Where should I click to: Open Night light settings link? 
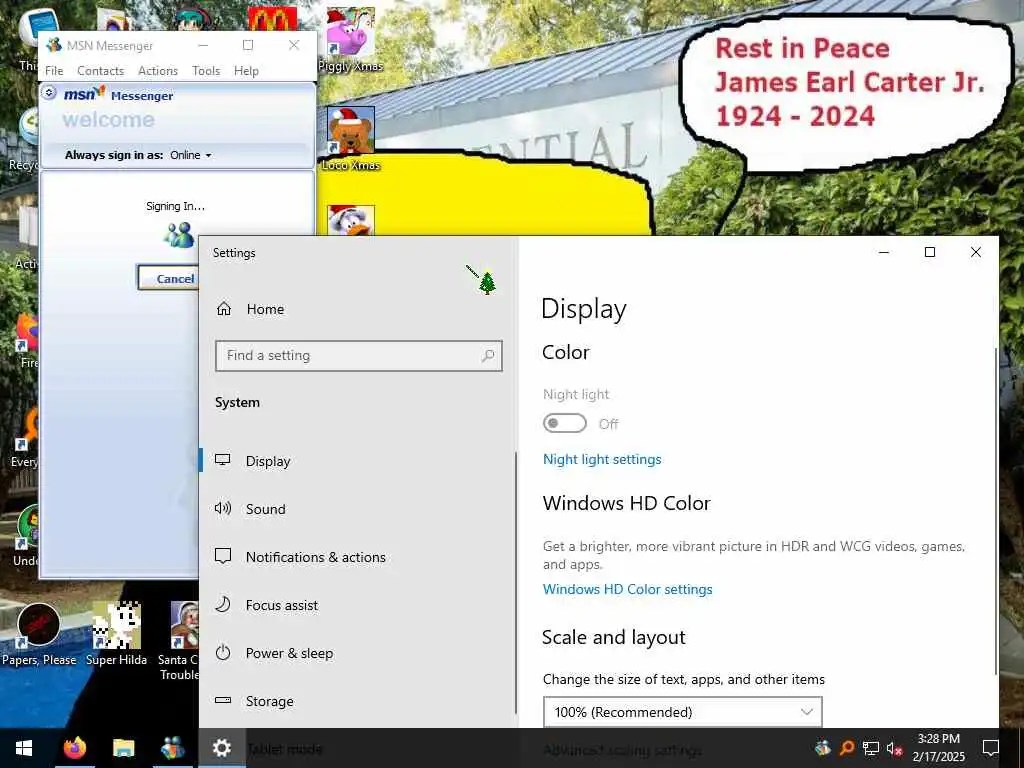point(602,459)
